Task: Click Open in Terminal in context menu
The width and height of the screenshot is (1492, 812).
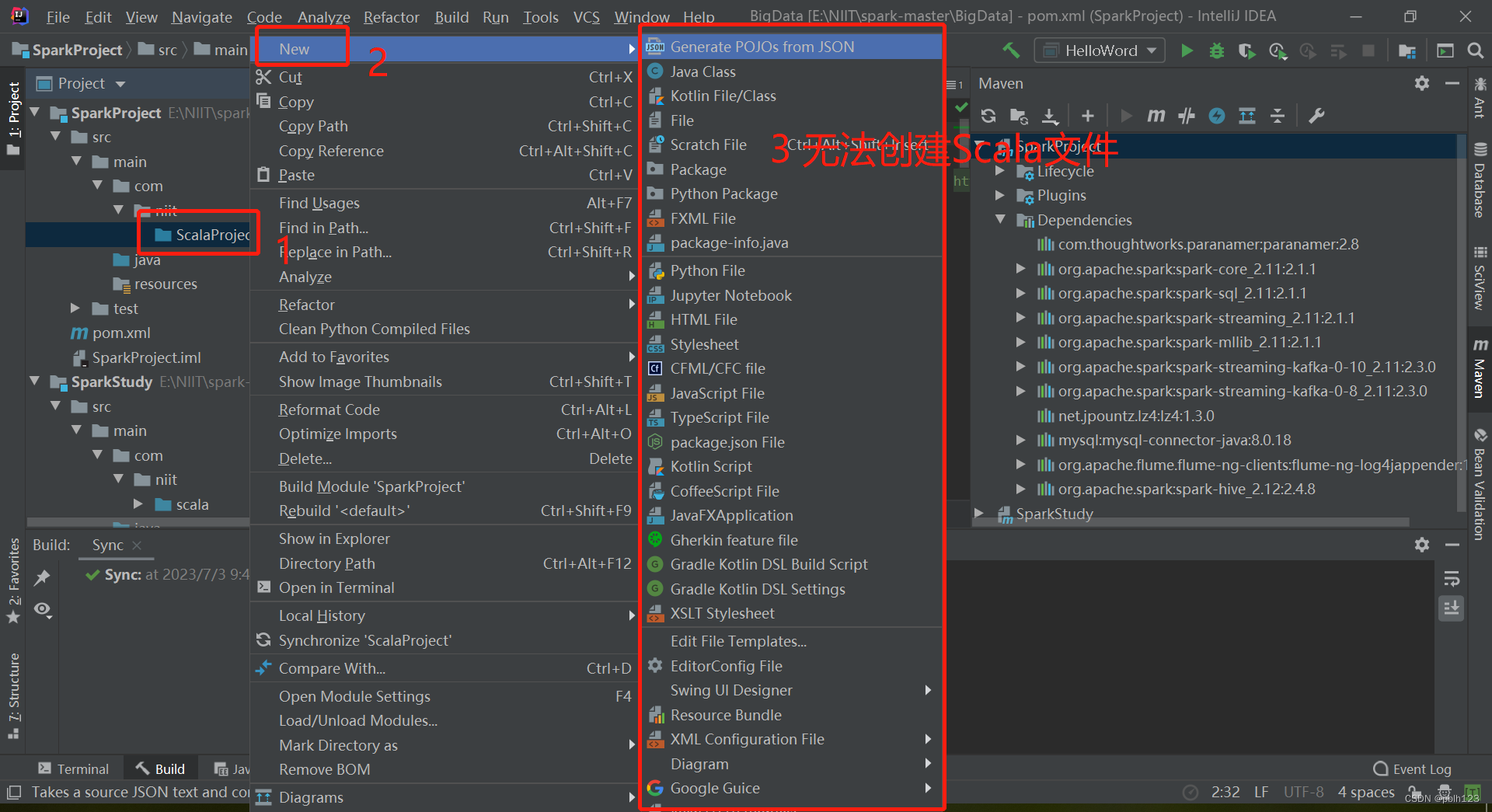Action: pos(444,587)
